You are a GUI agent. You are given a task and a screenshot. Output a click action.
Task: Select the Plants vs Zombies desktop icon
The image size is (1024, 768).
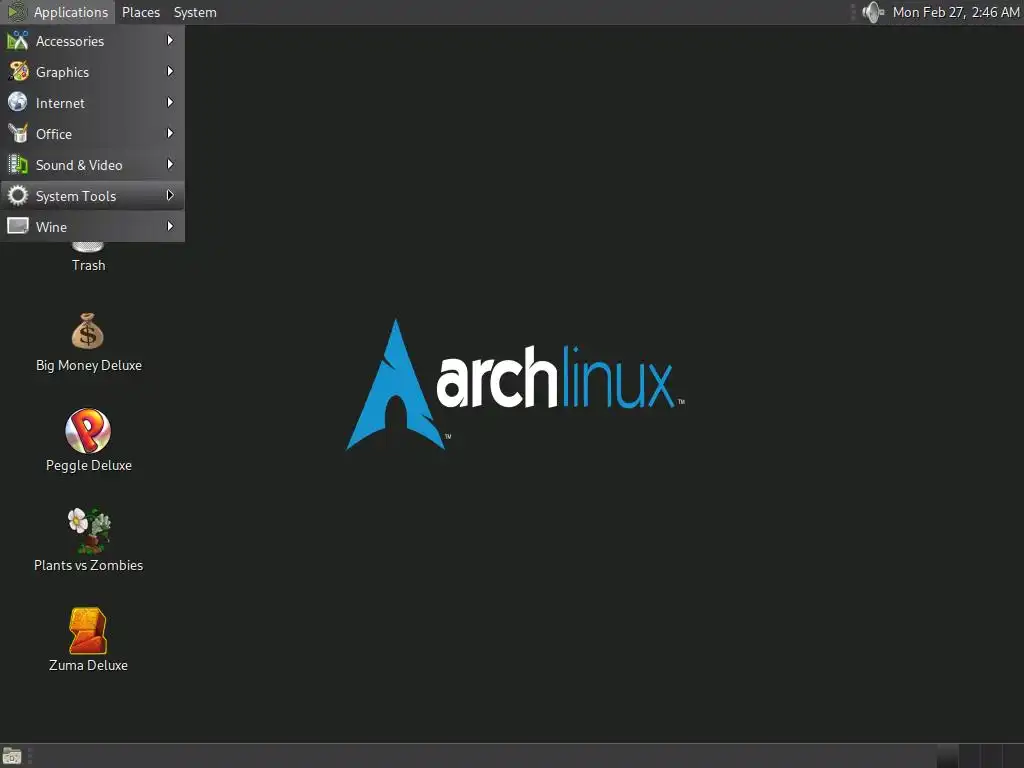89,530
